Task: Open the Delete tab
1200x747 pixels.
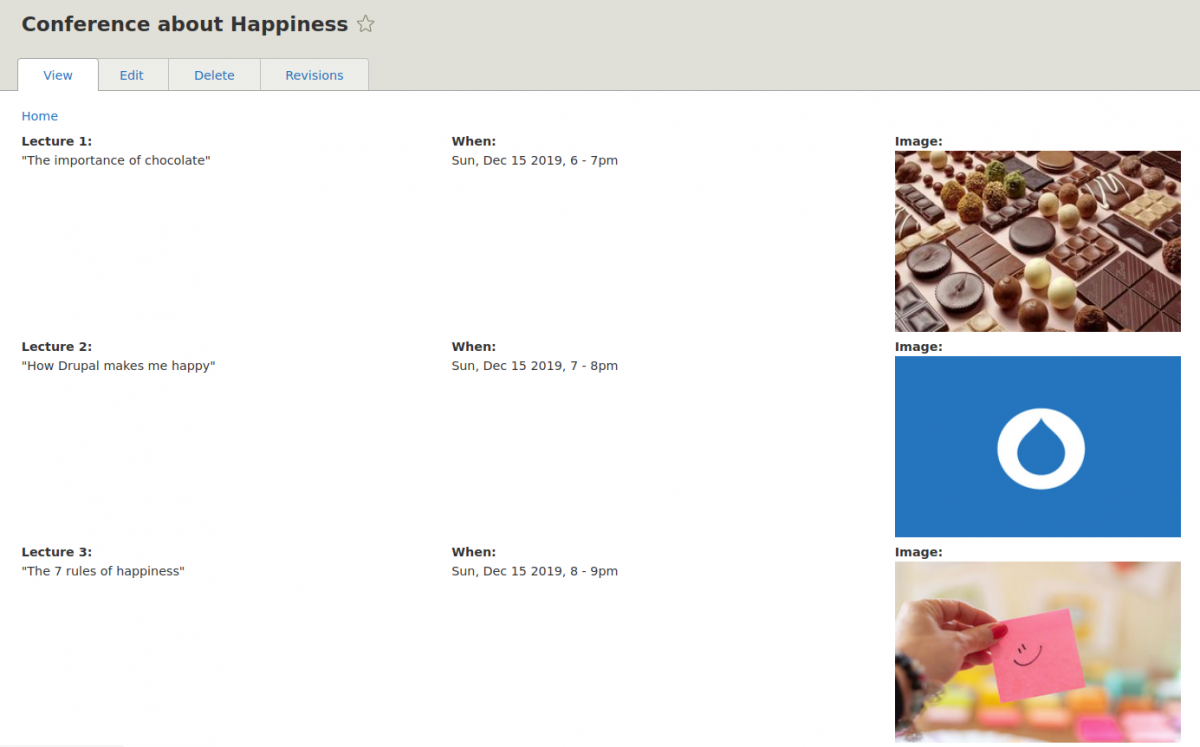Action: coord(214,75)
